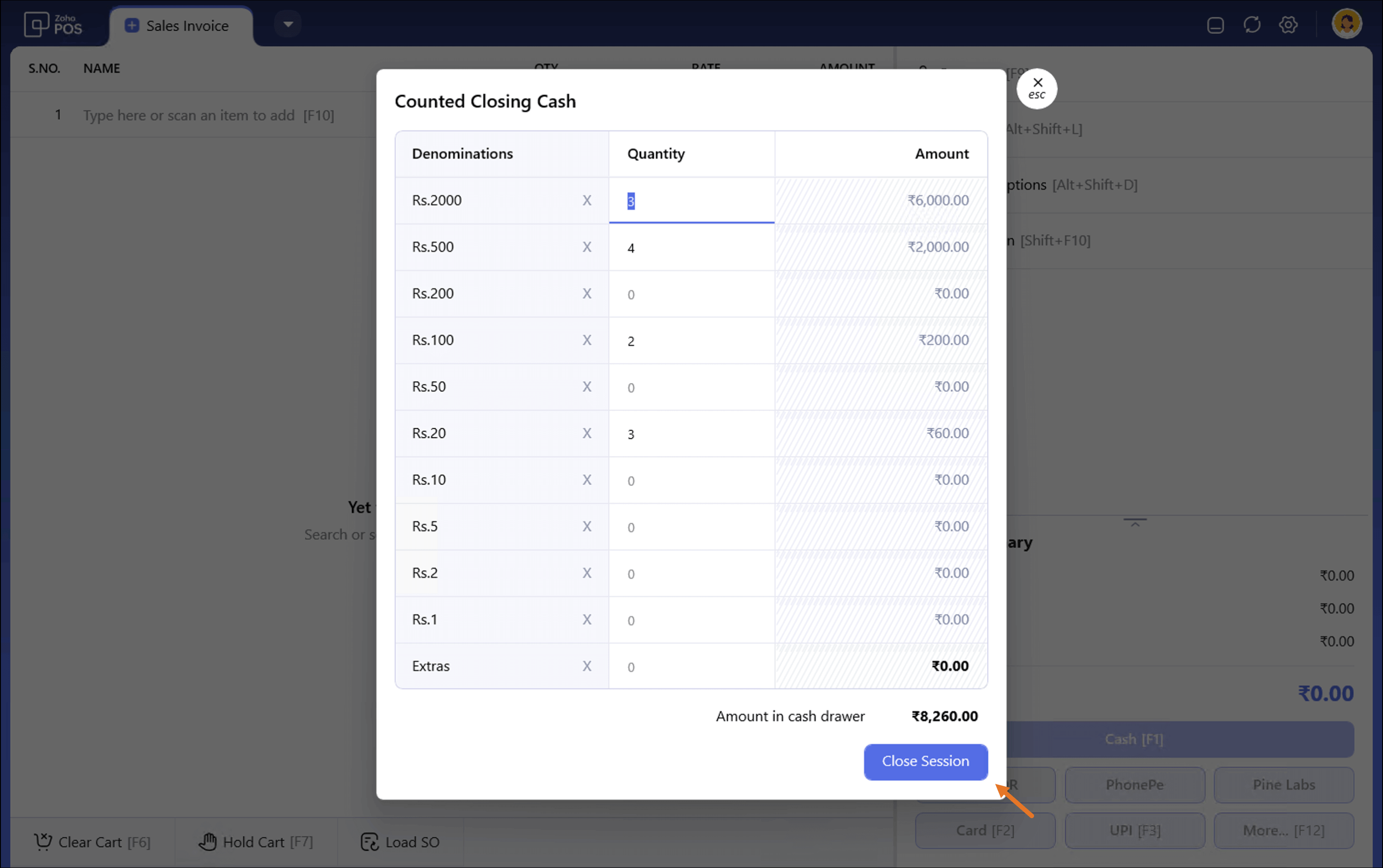Edit the Rs.500 quantity field

691,247
